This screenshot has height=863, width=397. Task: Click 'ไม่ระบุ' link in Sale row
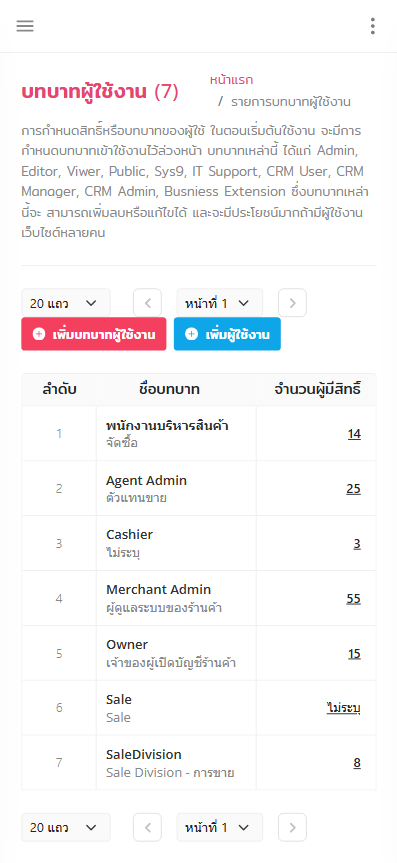pos(344,708)
